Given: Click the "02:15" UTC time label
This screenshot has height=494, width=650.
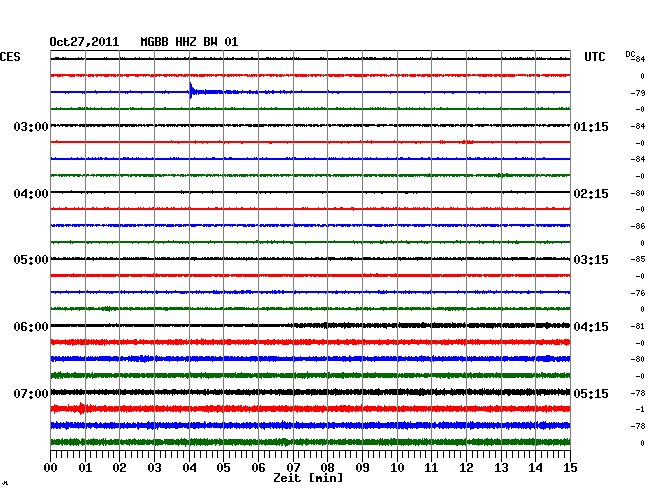Looking at the screenshot, I should click(591, 194).
